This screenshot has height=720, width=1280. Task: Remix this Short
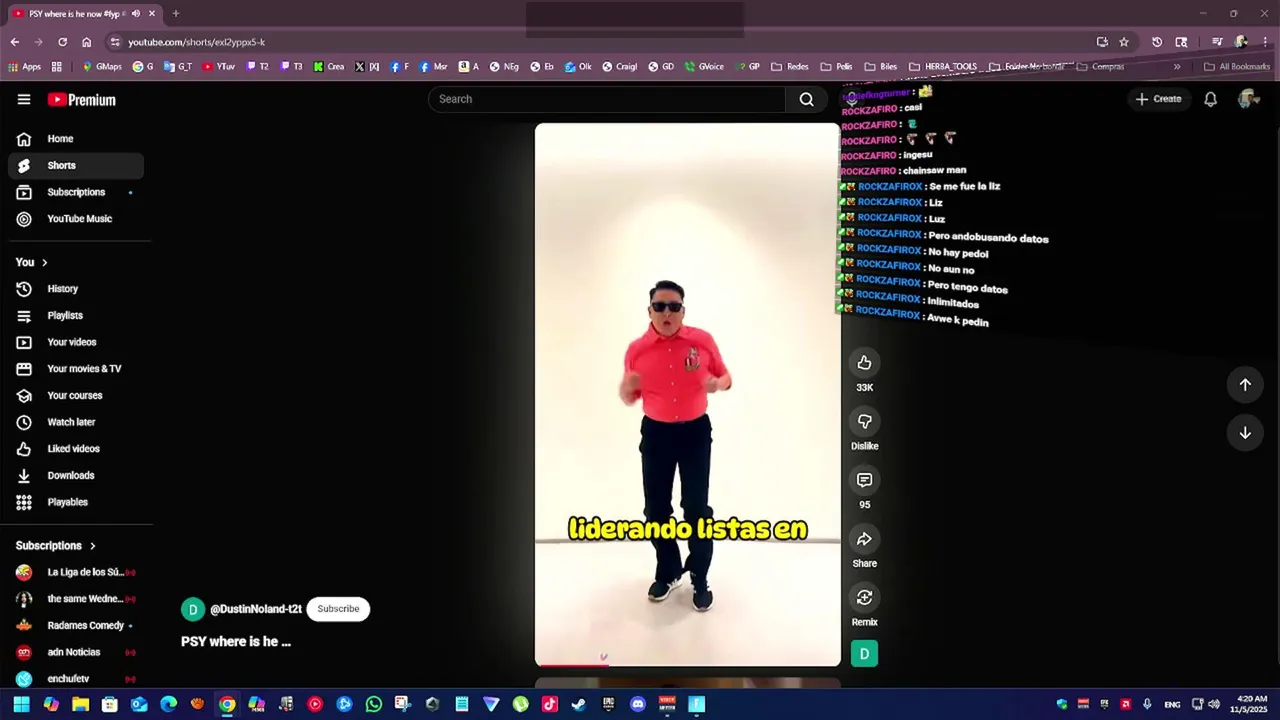tap(865, 598)
